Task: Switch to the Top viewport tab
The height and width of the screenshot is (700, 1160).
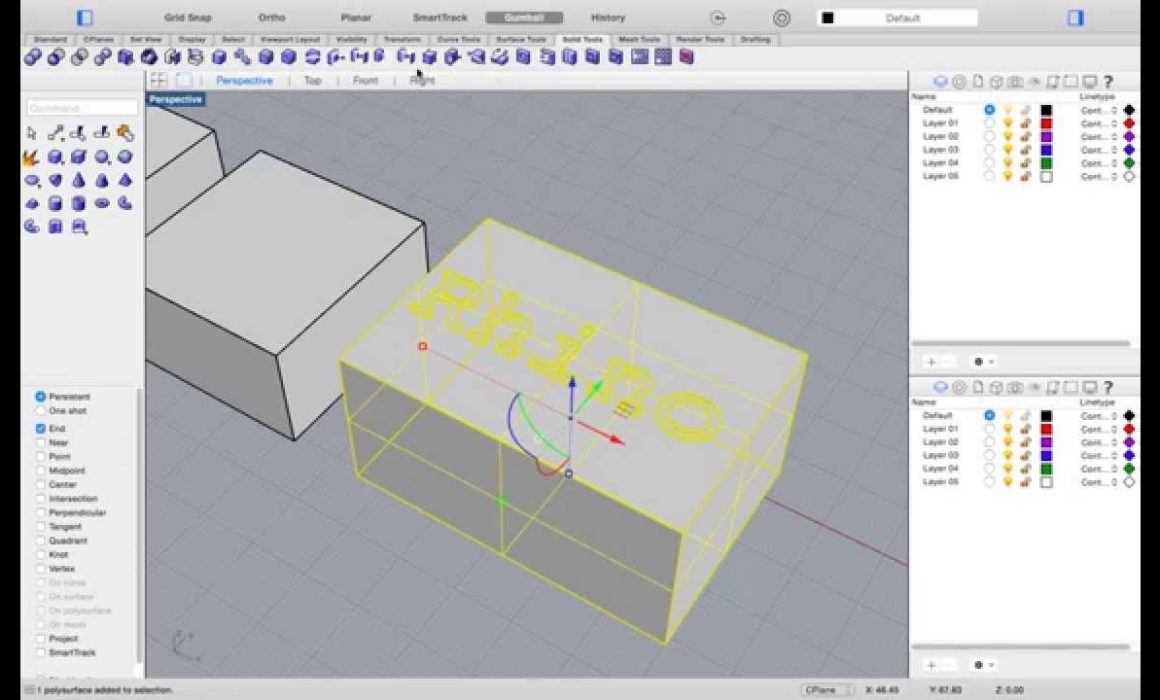Action: click(x=312, y=81)
